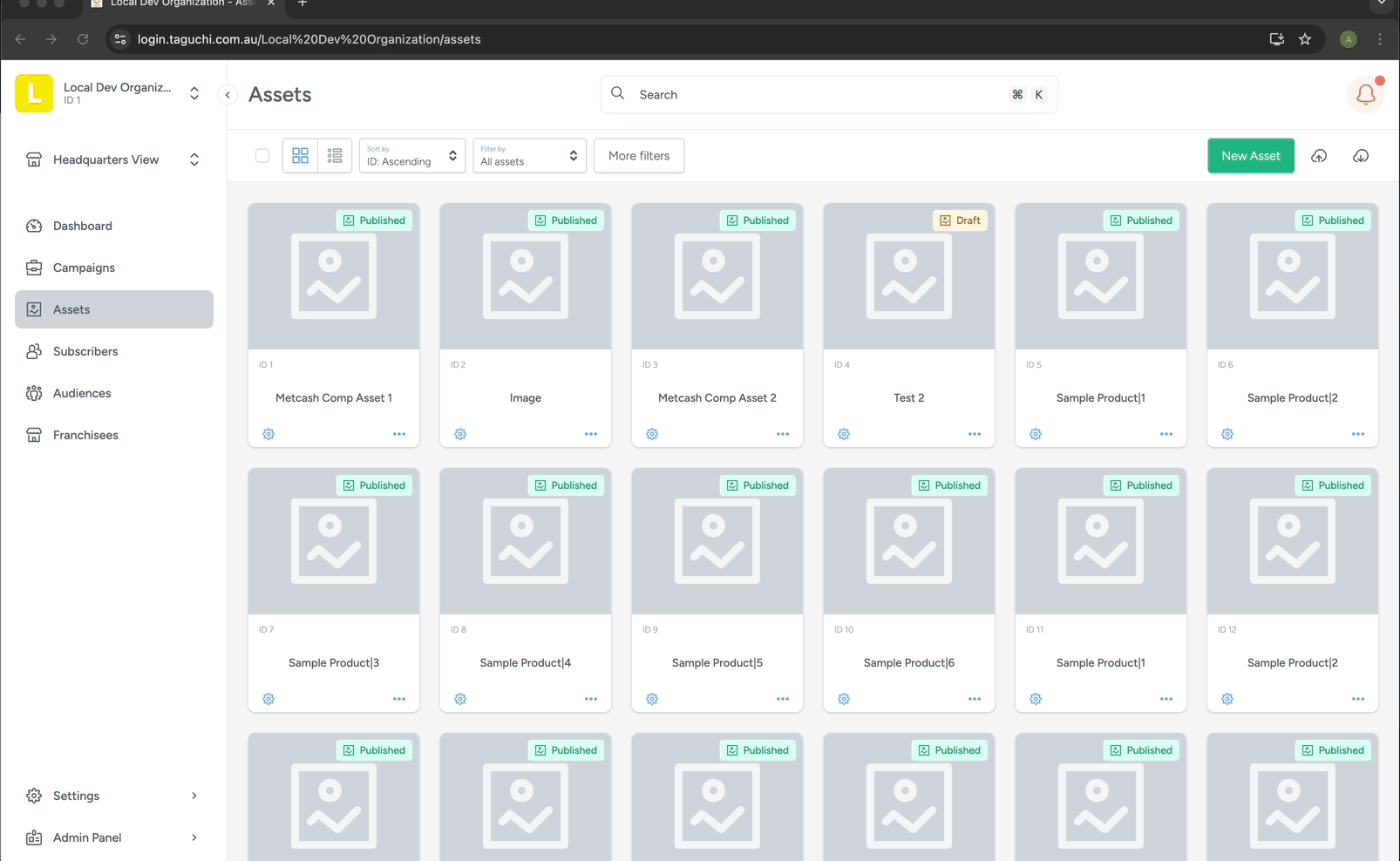Click the search magnifier icon

tap(617, 93)
